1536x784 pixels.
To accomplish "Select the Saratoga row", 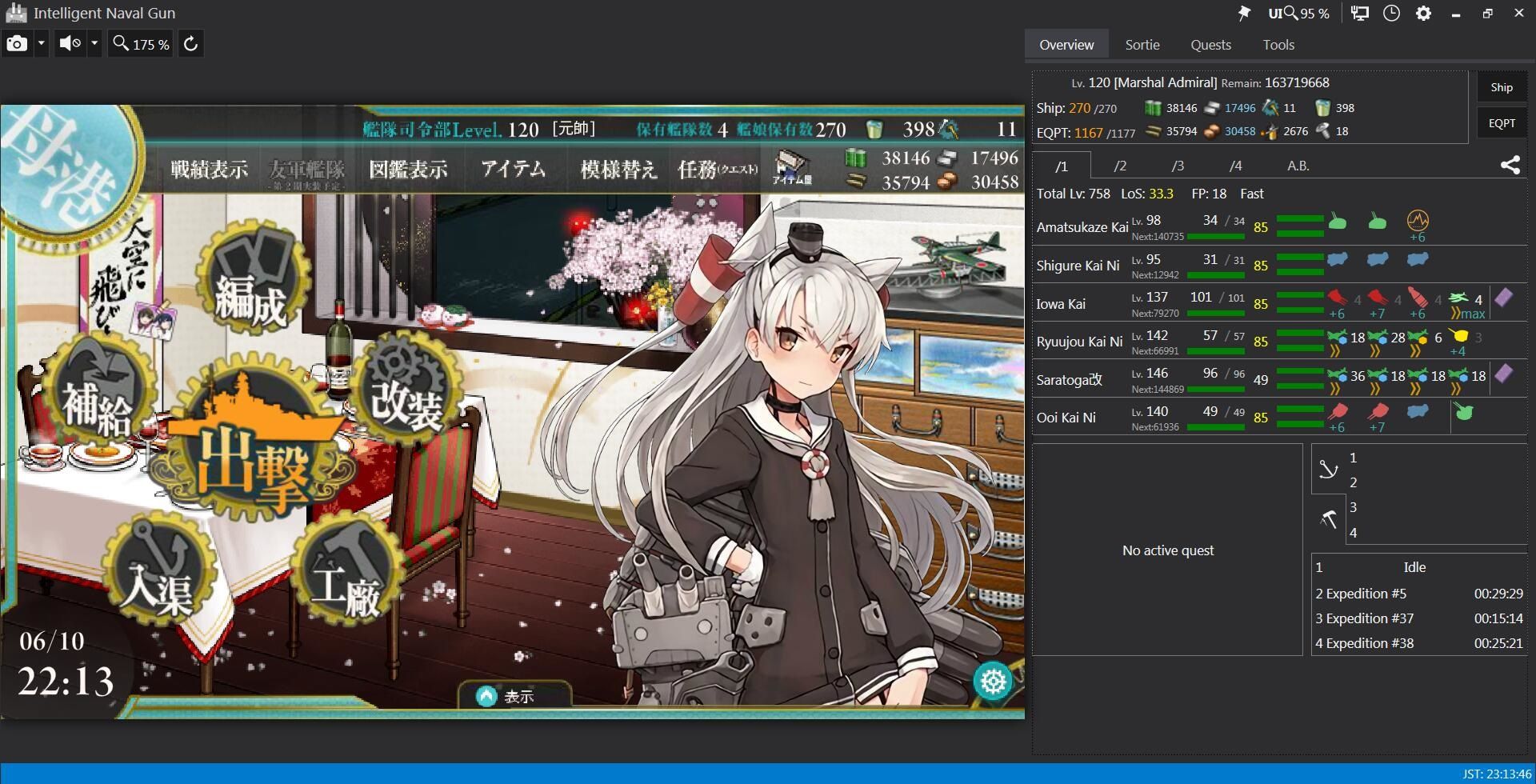I will pos(1279,379).
